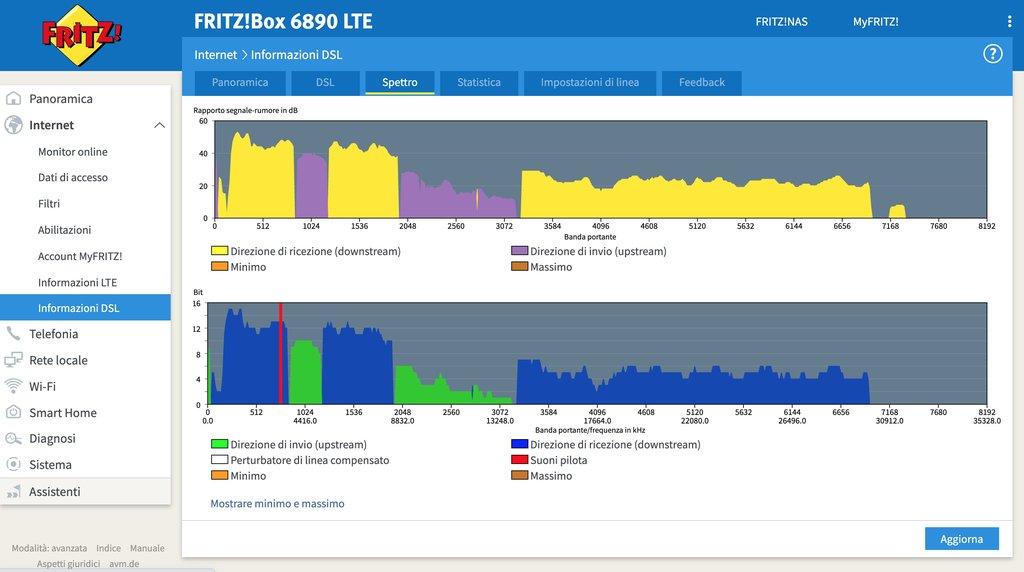This screenshot has height=572, width=1024.
Task: Click the Diagnosi stethoscope icon
Action: [14, 438]
